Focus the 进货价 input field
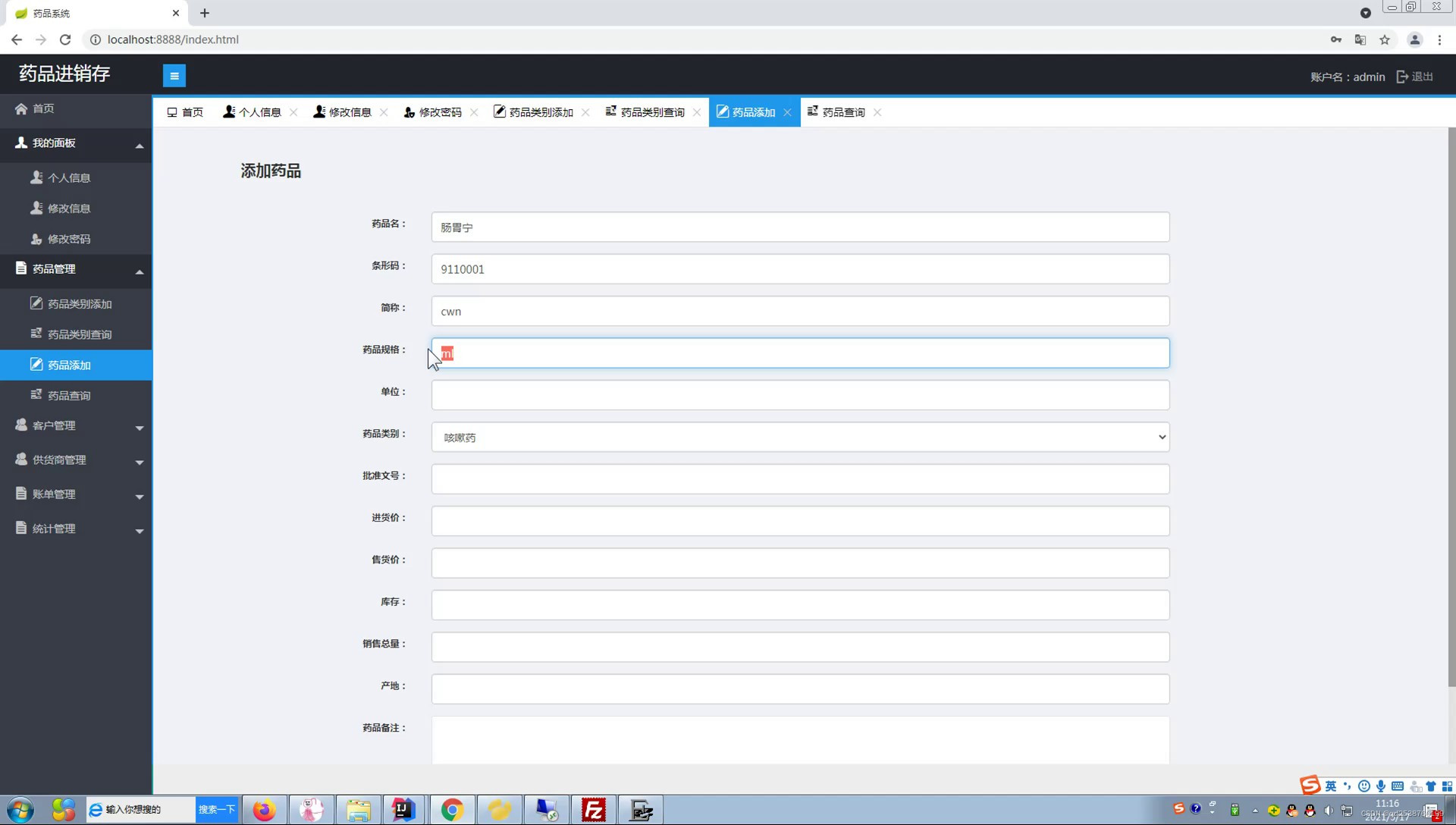1456x825 pixels. pyautogui.click(x=800, y=521)
